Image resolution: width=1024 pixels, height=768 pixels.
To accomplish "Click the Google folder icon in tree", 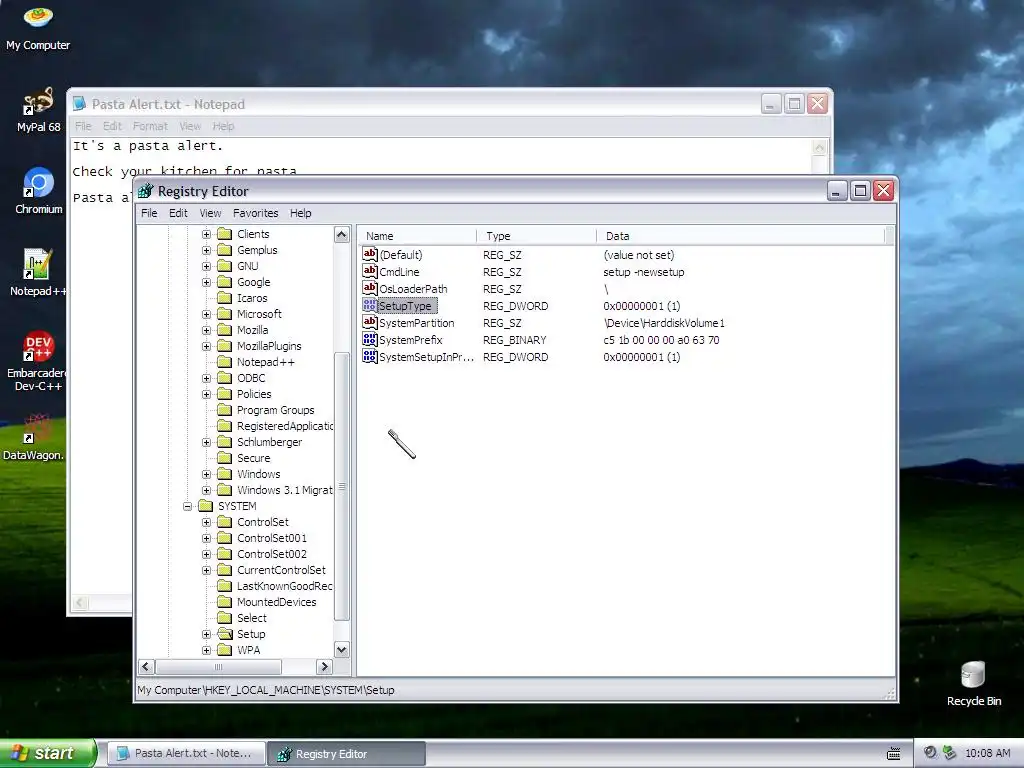I will [x=225, y=282].
